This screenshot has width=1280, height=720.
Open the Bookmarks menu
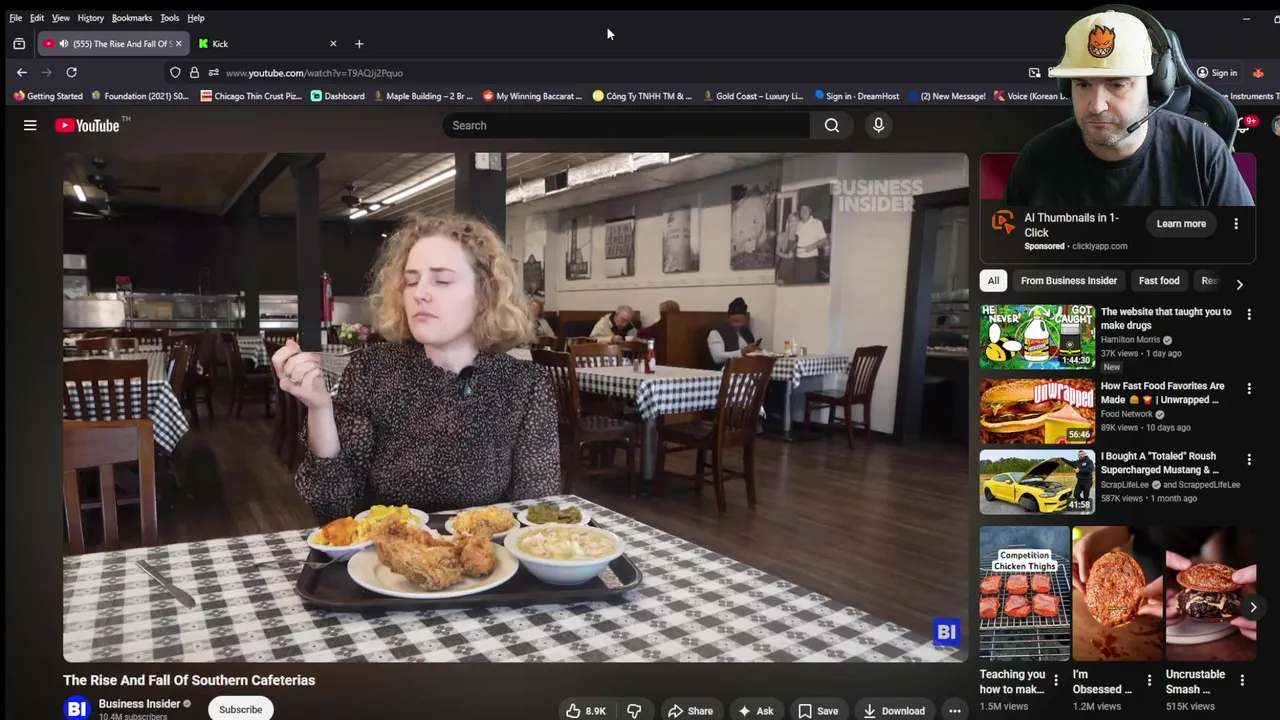132,18
